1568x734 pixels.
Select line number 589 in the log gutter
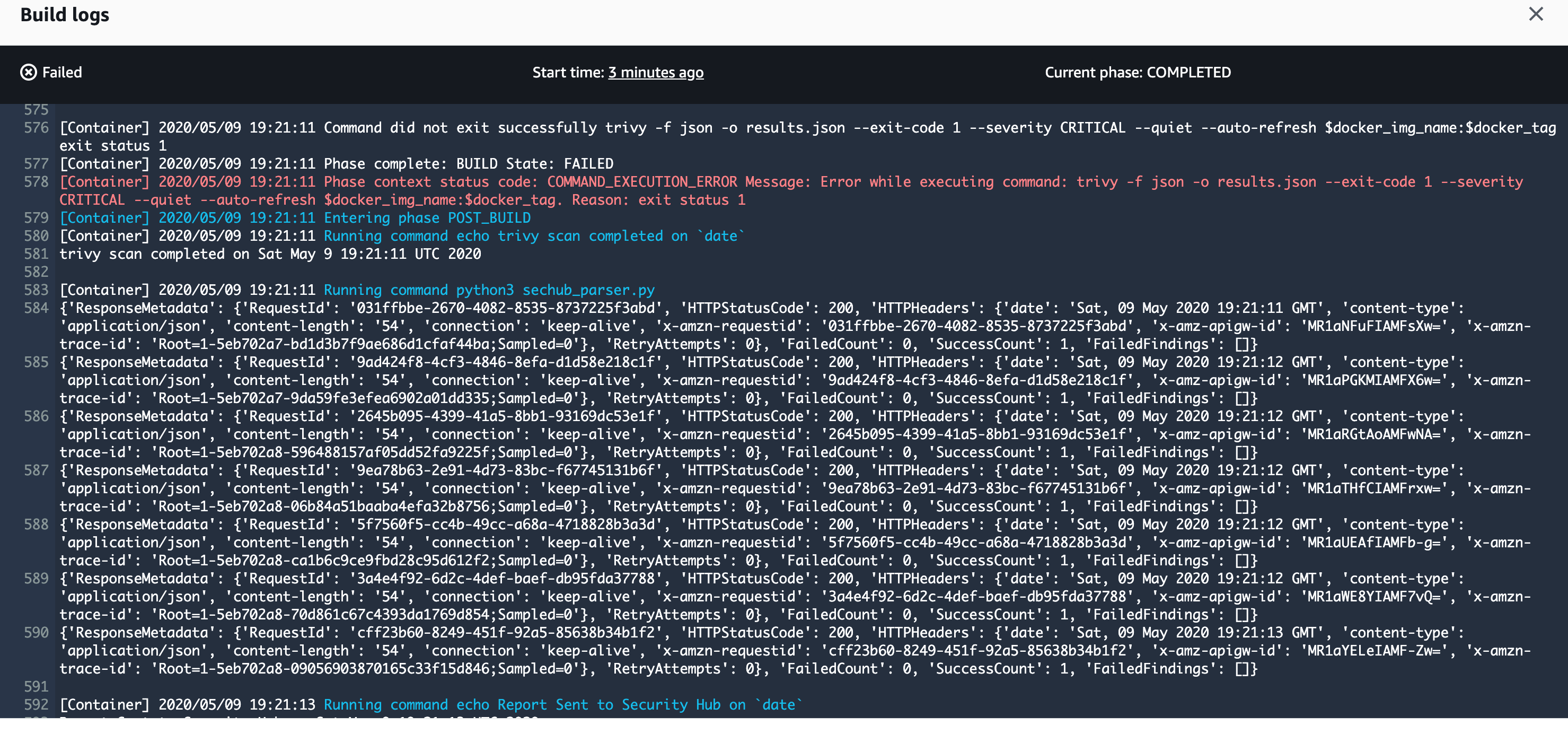(38, 579)
